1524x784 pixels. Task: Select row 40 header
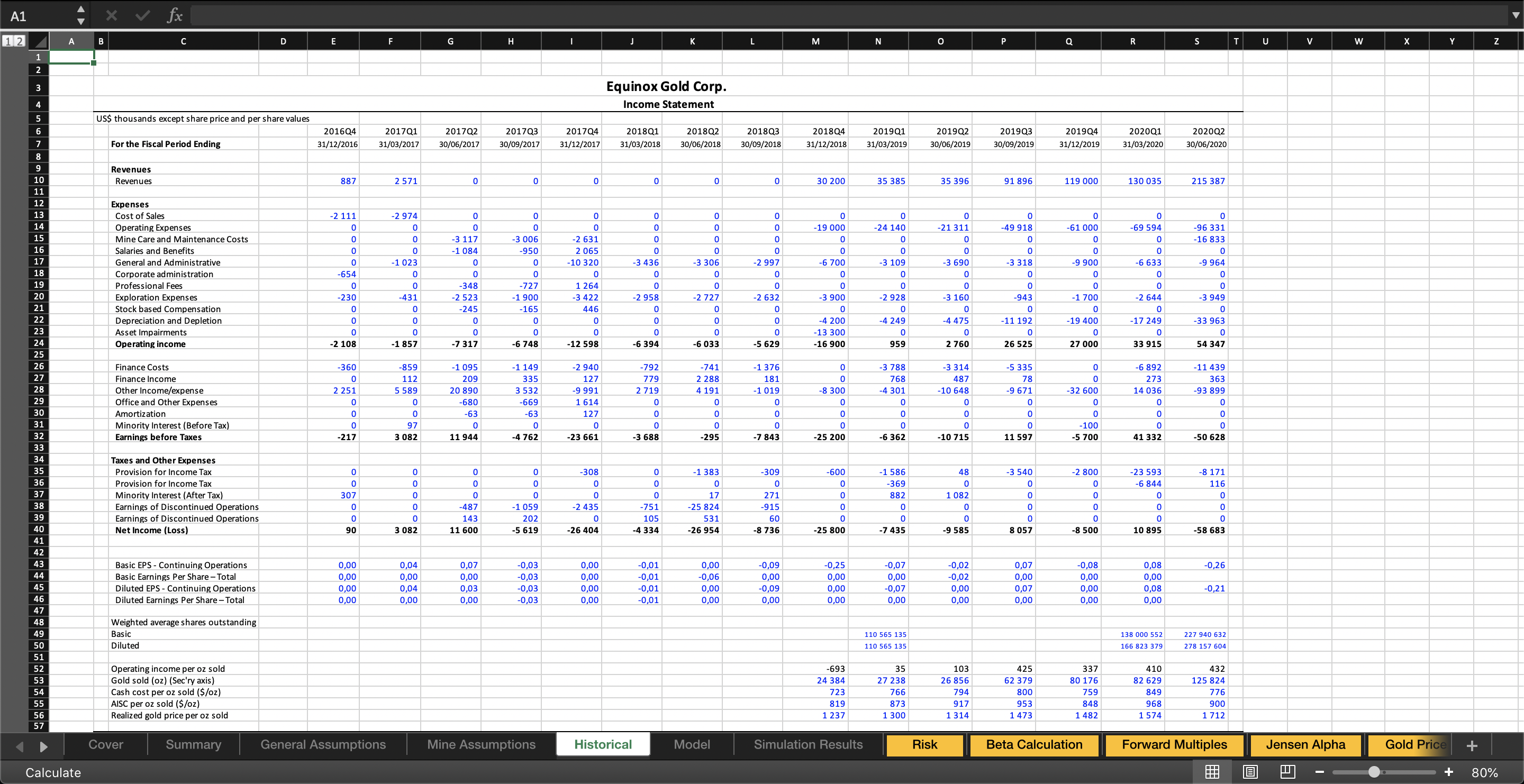(39, 529)
